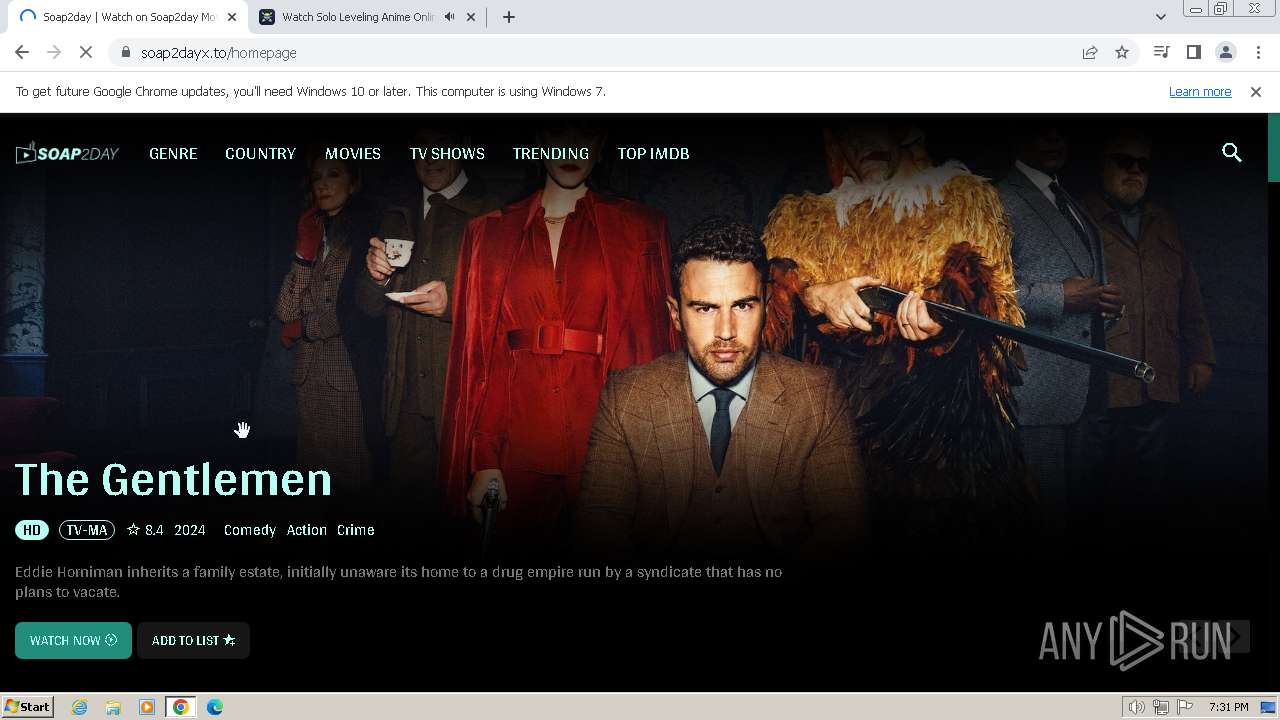Open the Chrome profile avatar
The height and width of the screenshot is (720, 1280).
pyautogui.click(x=1225, y=52)
